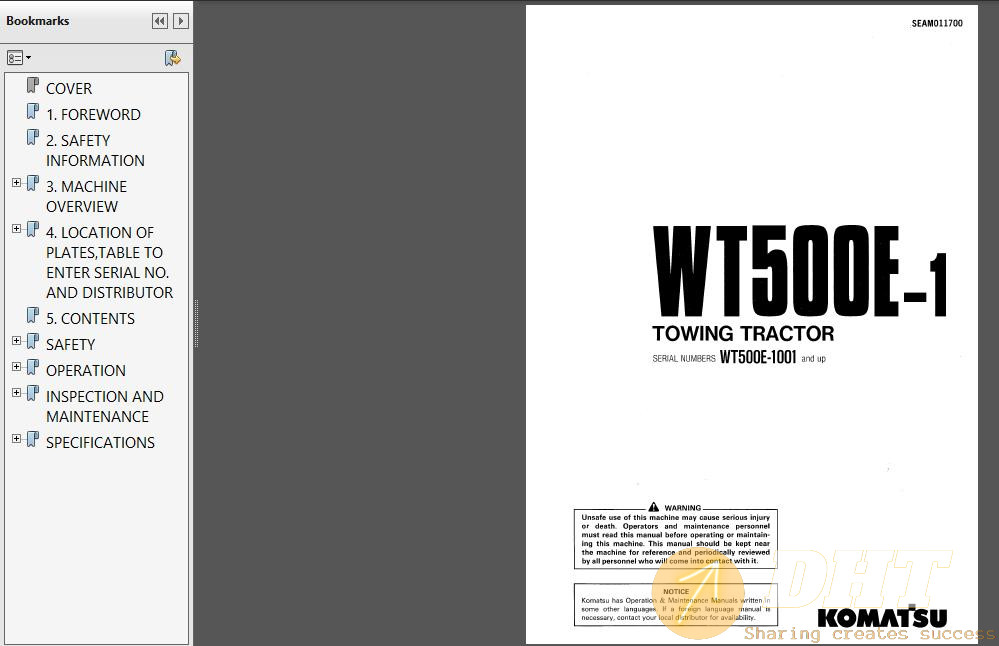The width and height of the screenshot is (999, 646).
Task: Open the SPECIFICATIONS bookmark
Action: [x=100, y=443]
